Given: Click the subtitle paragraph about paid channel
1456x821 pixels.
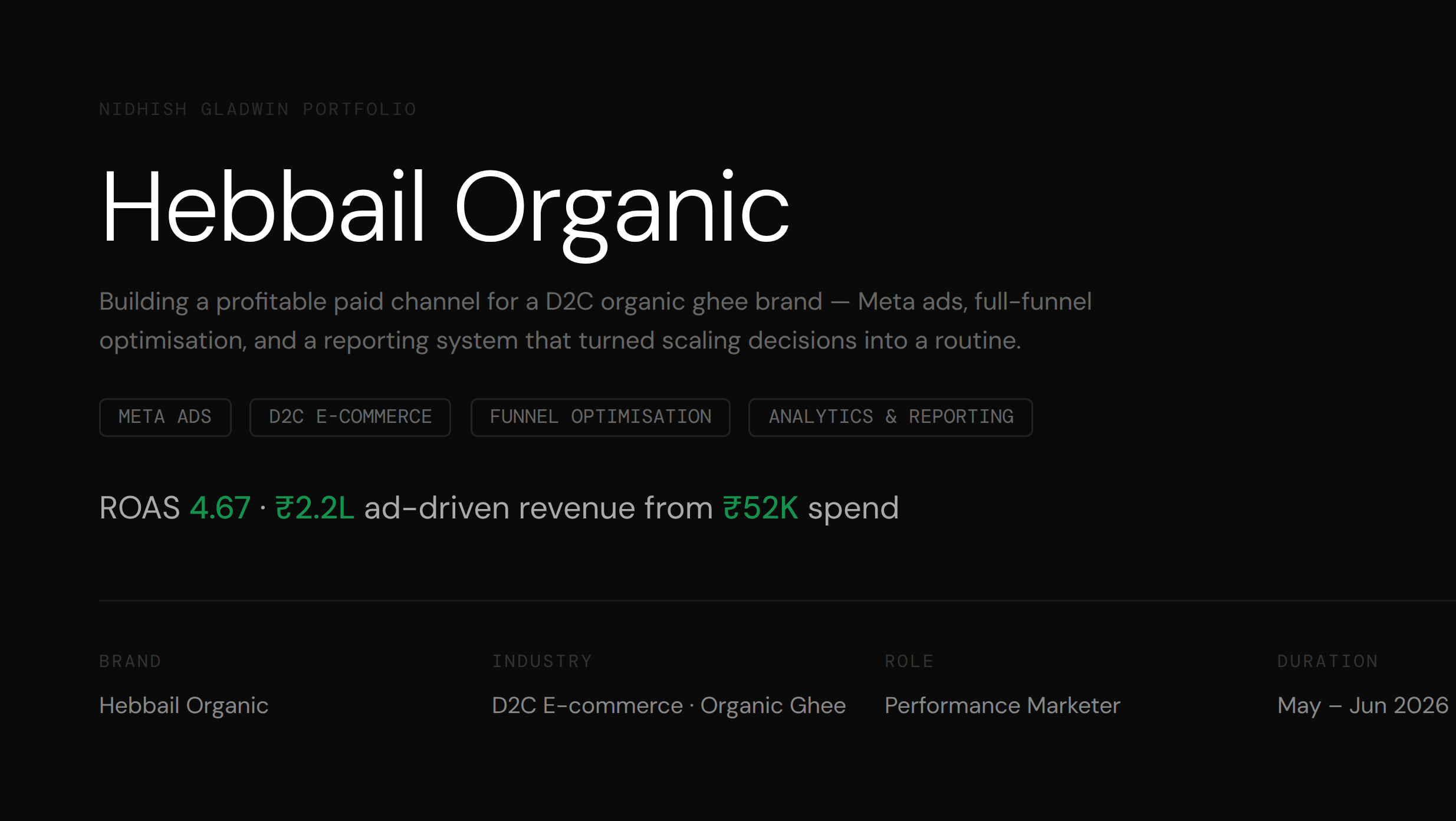Looking at the screenshot, I should 596,321.
